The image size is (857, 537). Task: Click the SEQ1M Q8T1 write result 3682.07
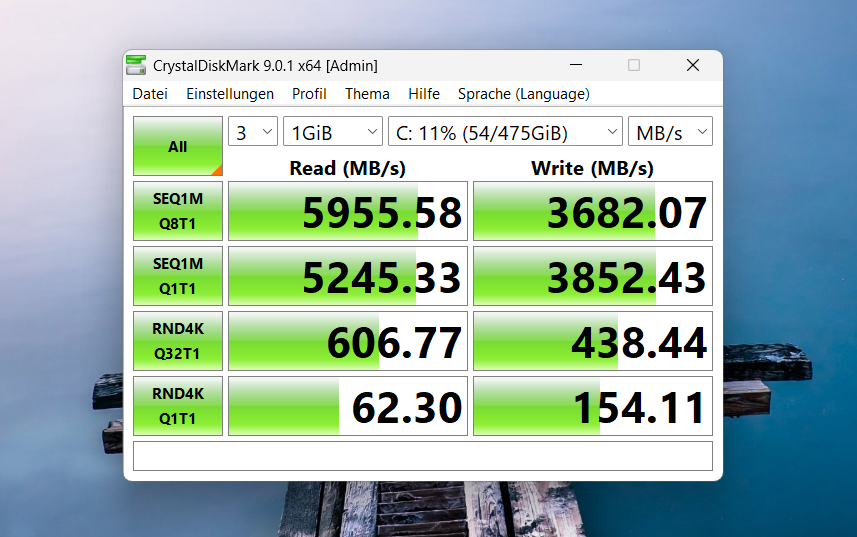pos(593,211)
